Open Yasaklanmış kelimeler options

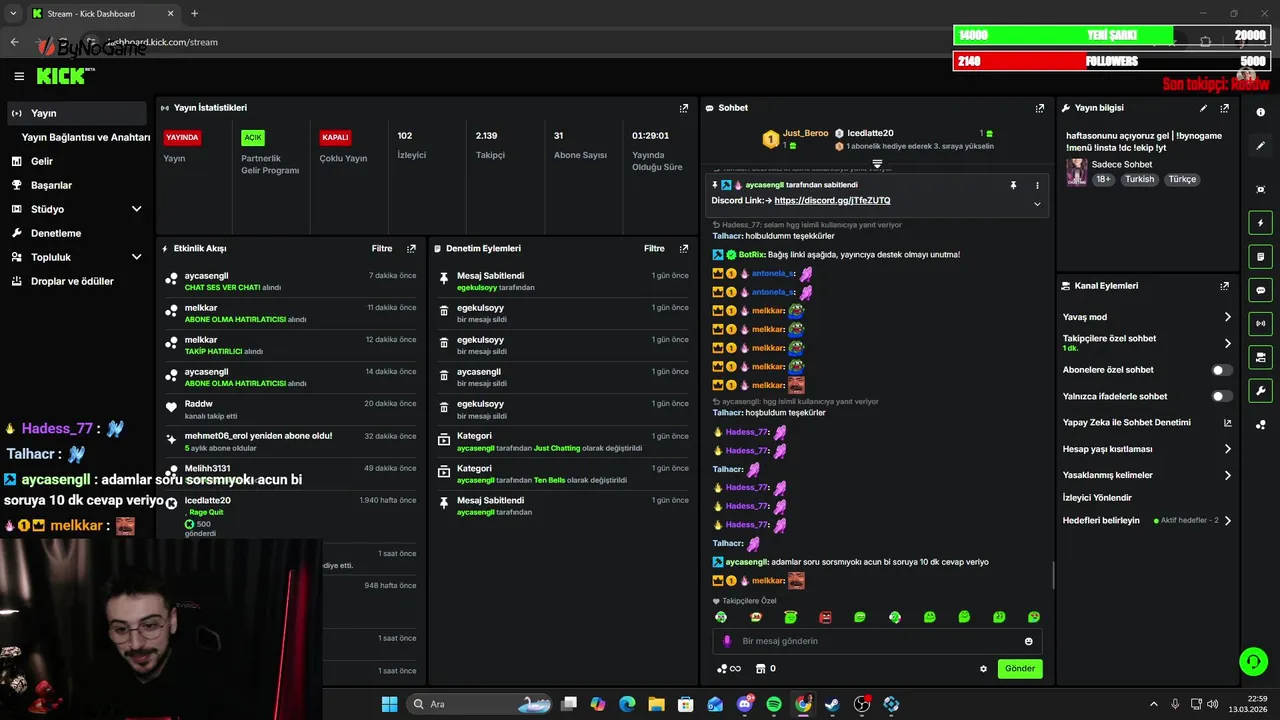tap(1227, 475)
